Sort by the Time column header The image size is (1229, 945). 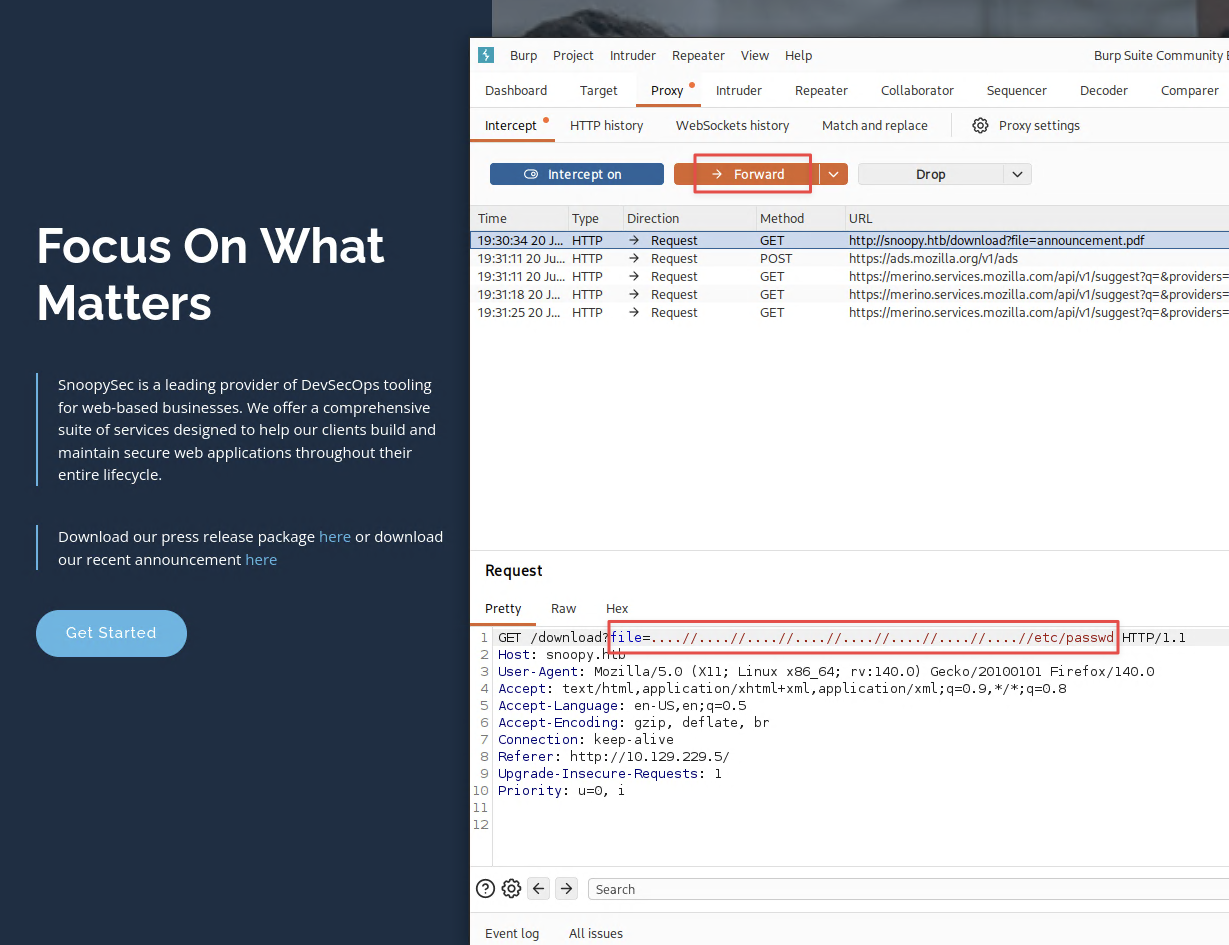pyautogui.click(x=519, y=218)
